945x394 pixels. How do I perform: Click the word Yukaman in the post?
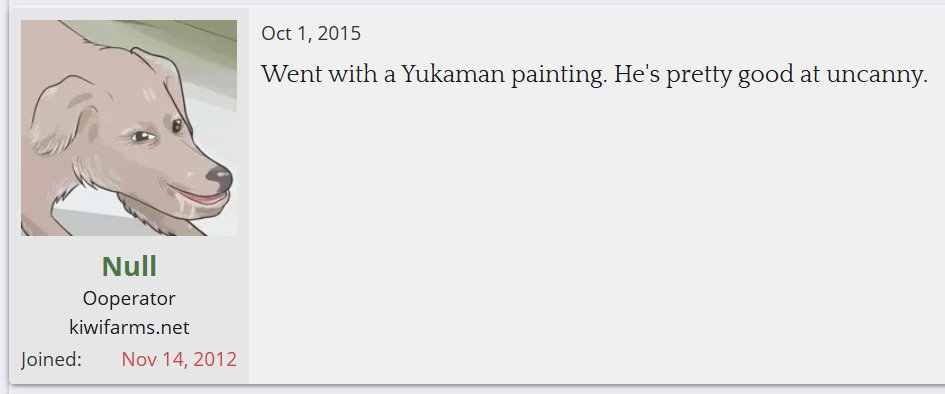(x=453, y=75)
